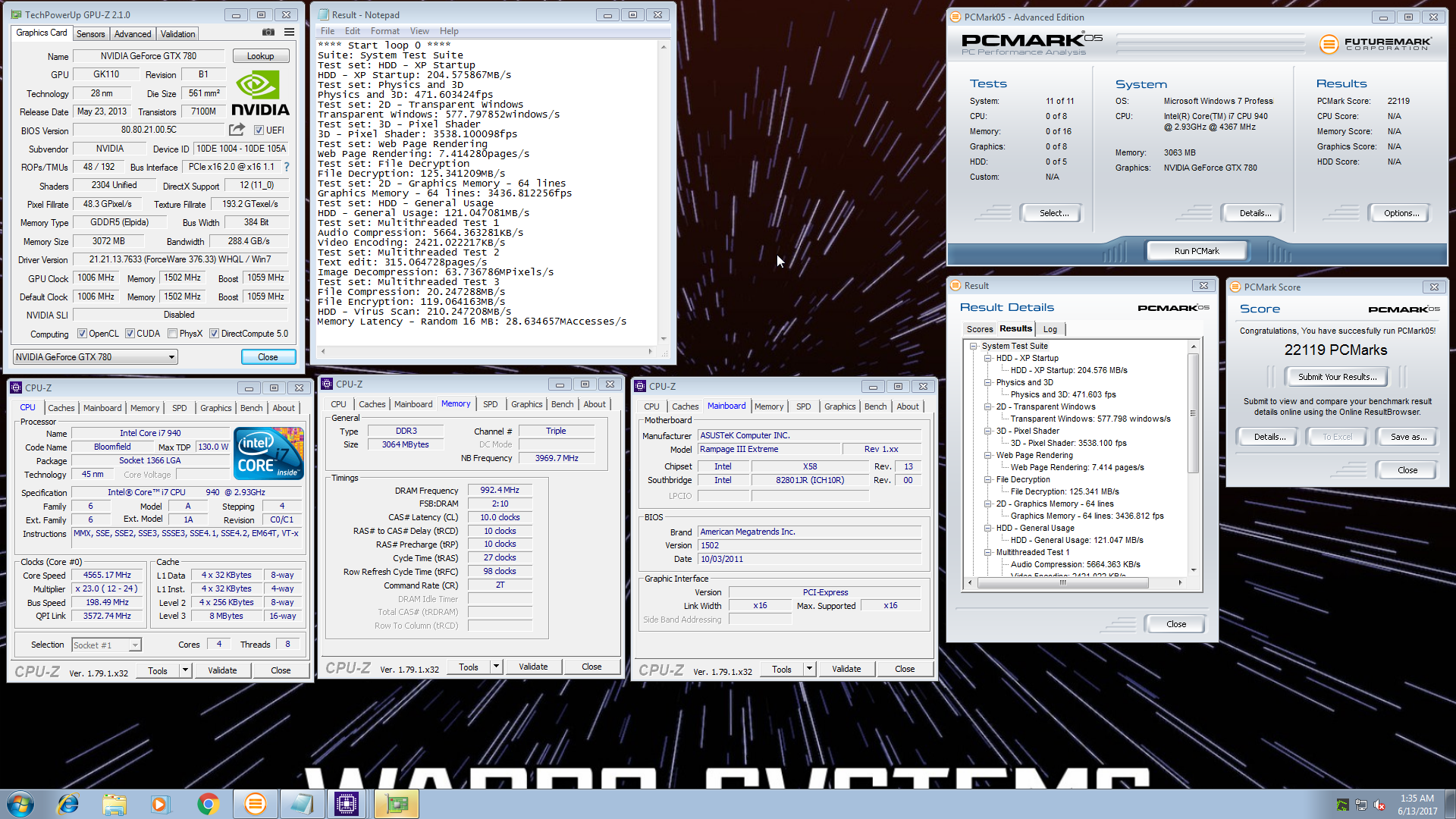
Task: Click the BIOS export share icon in GPU-Z
Action: pyautogui.click(x=237, y=130)
